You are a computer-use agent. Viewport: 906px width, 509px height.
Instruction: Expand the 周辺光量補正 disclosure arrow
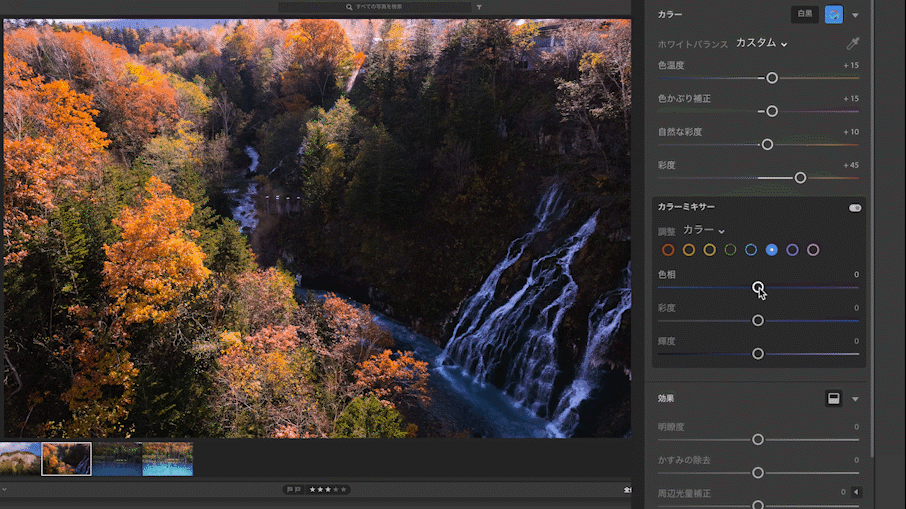tap(856, 492)
